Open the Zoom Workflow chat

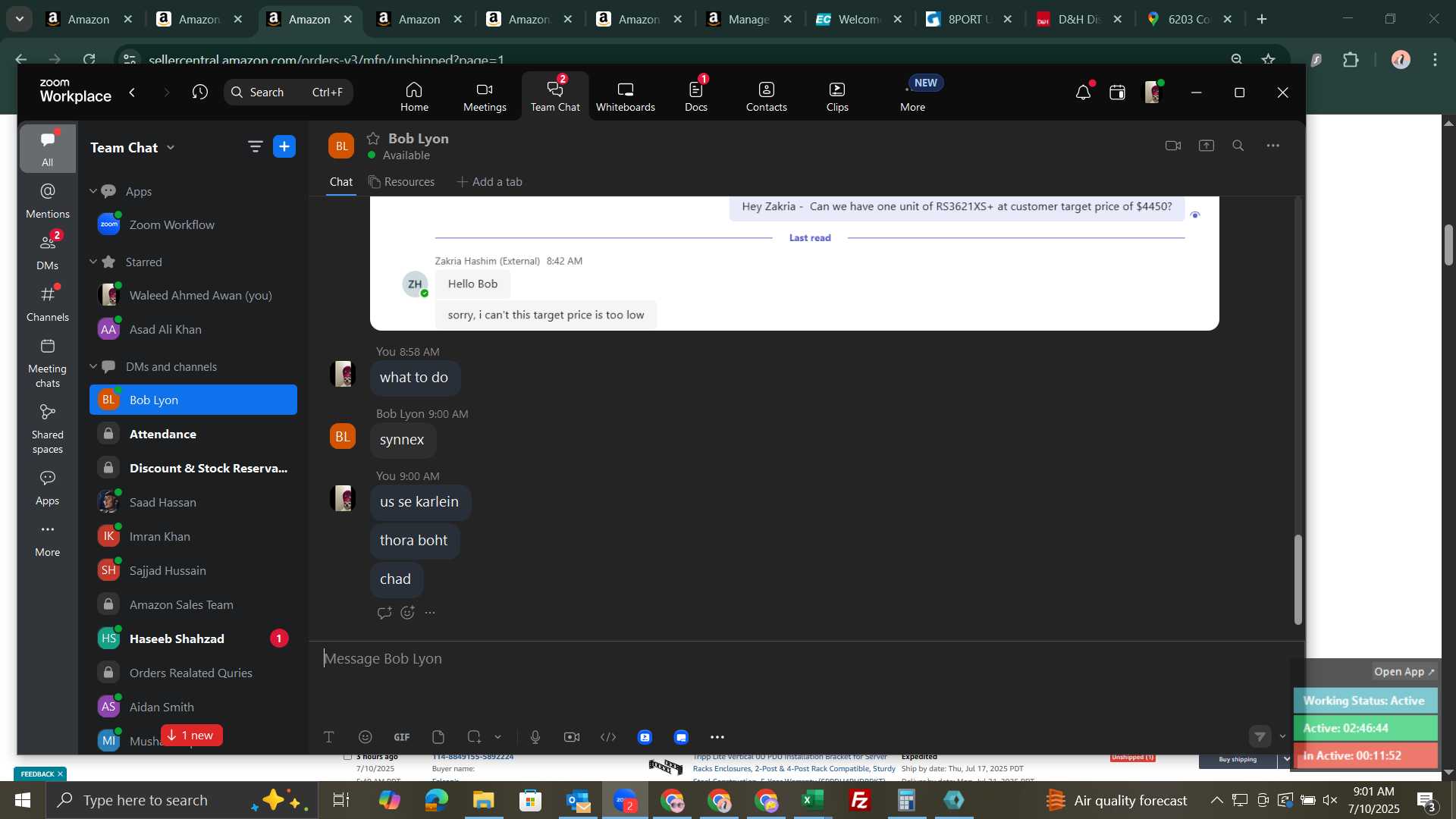click(x=193, y=225)
